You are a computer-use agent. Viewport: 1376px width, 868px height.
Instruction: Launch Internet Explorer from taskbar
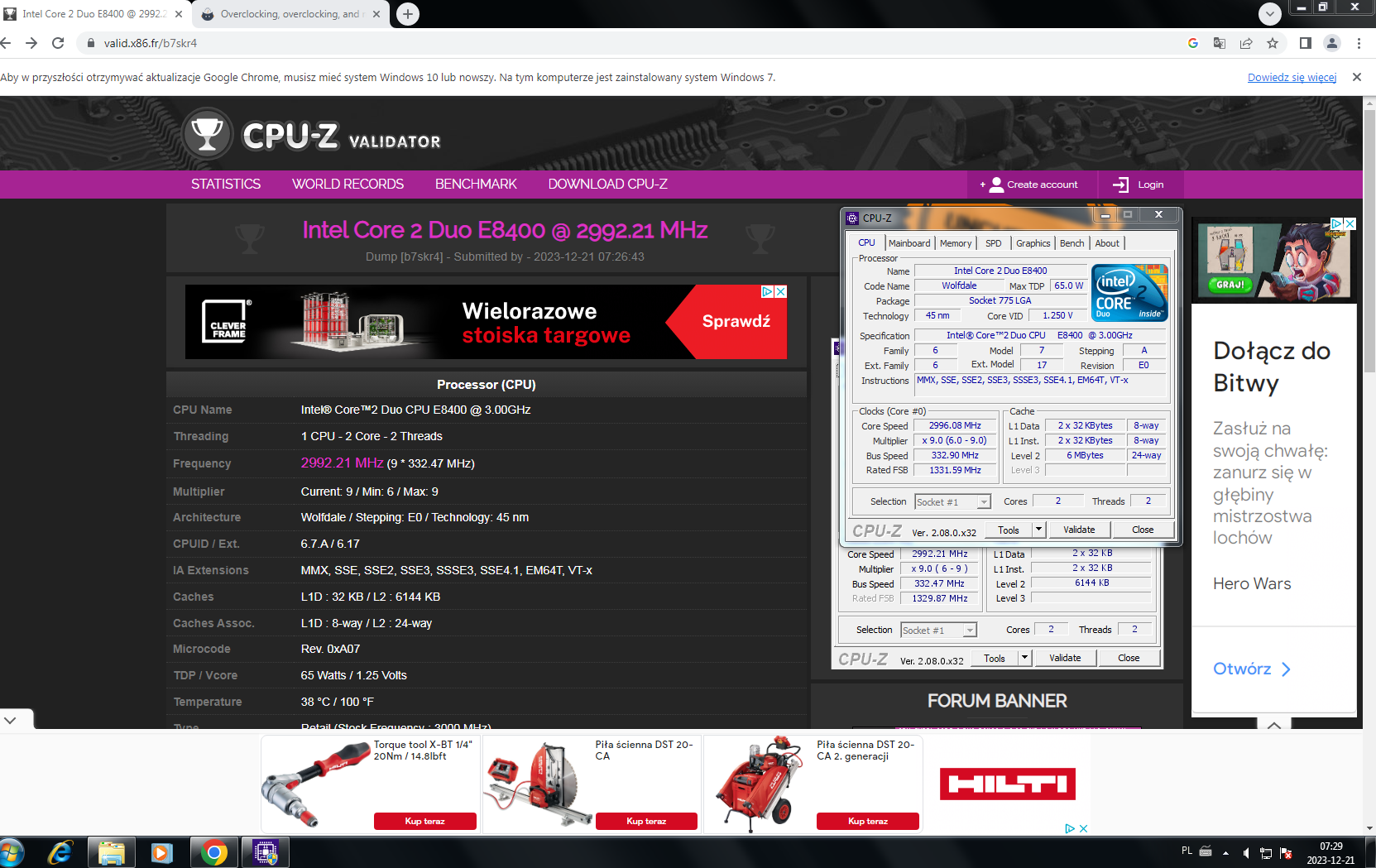click(60, 852)
